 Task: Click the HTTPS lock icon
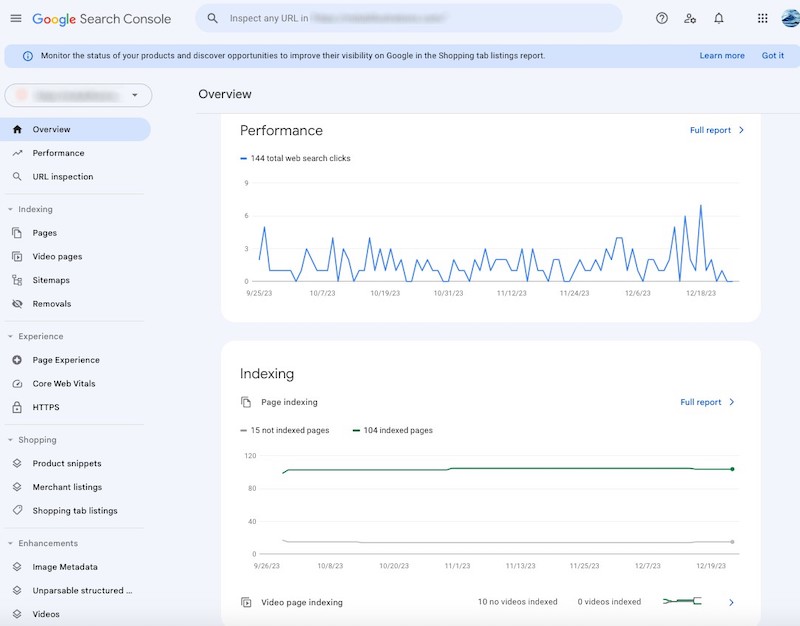click(x=17, y=407)
